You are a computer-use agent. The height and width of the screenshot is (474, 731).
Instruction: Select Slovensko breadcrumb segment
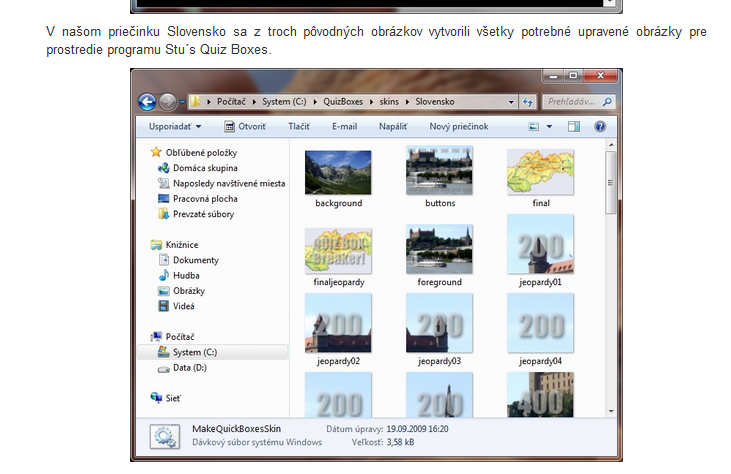point(434,102)
